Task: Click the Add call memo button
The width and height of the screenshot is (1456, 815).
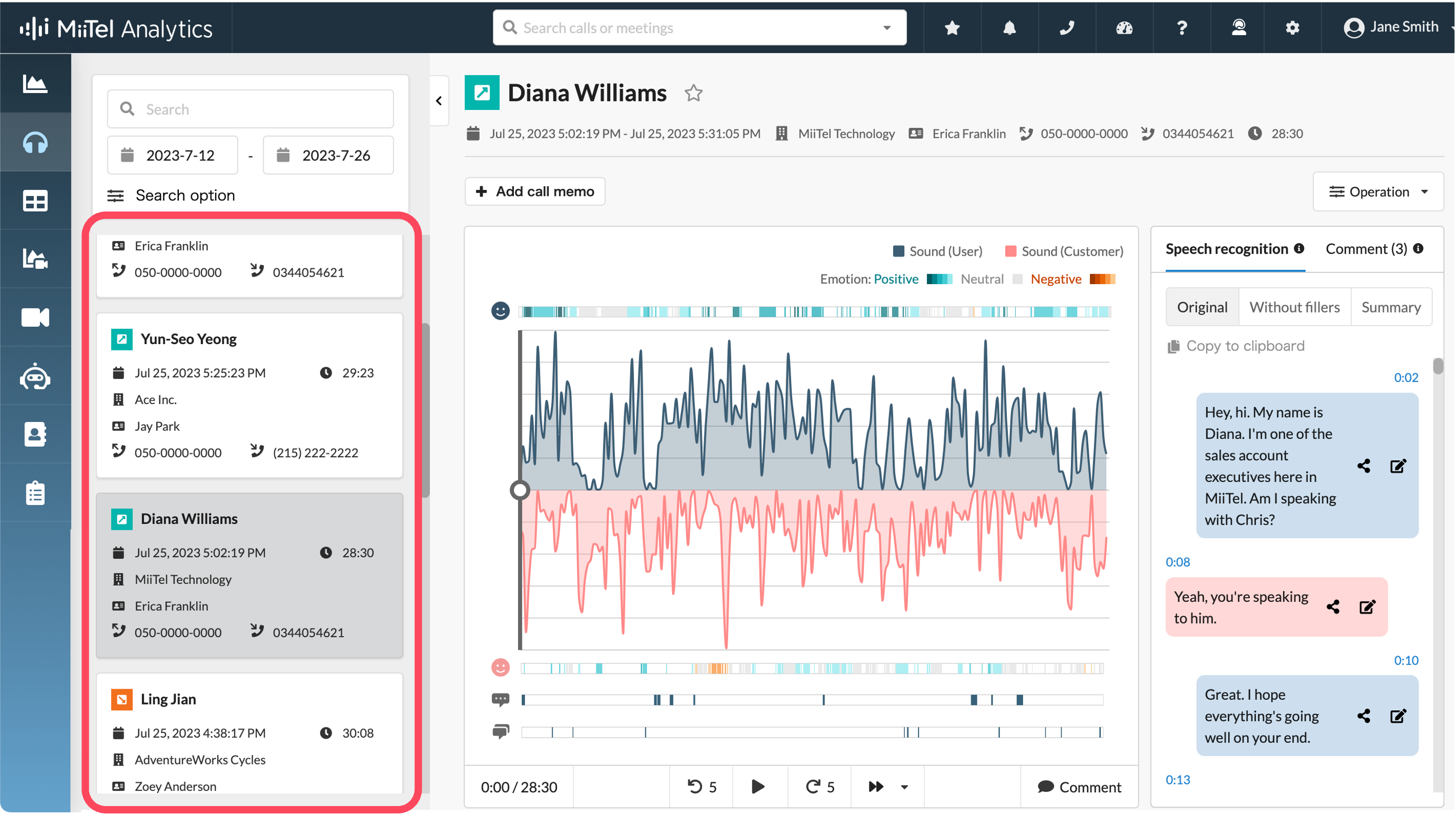Action: pos(535,192)
